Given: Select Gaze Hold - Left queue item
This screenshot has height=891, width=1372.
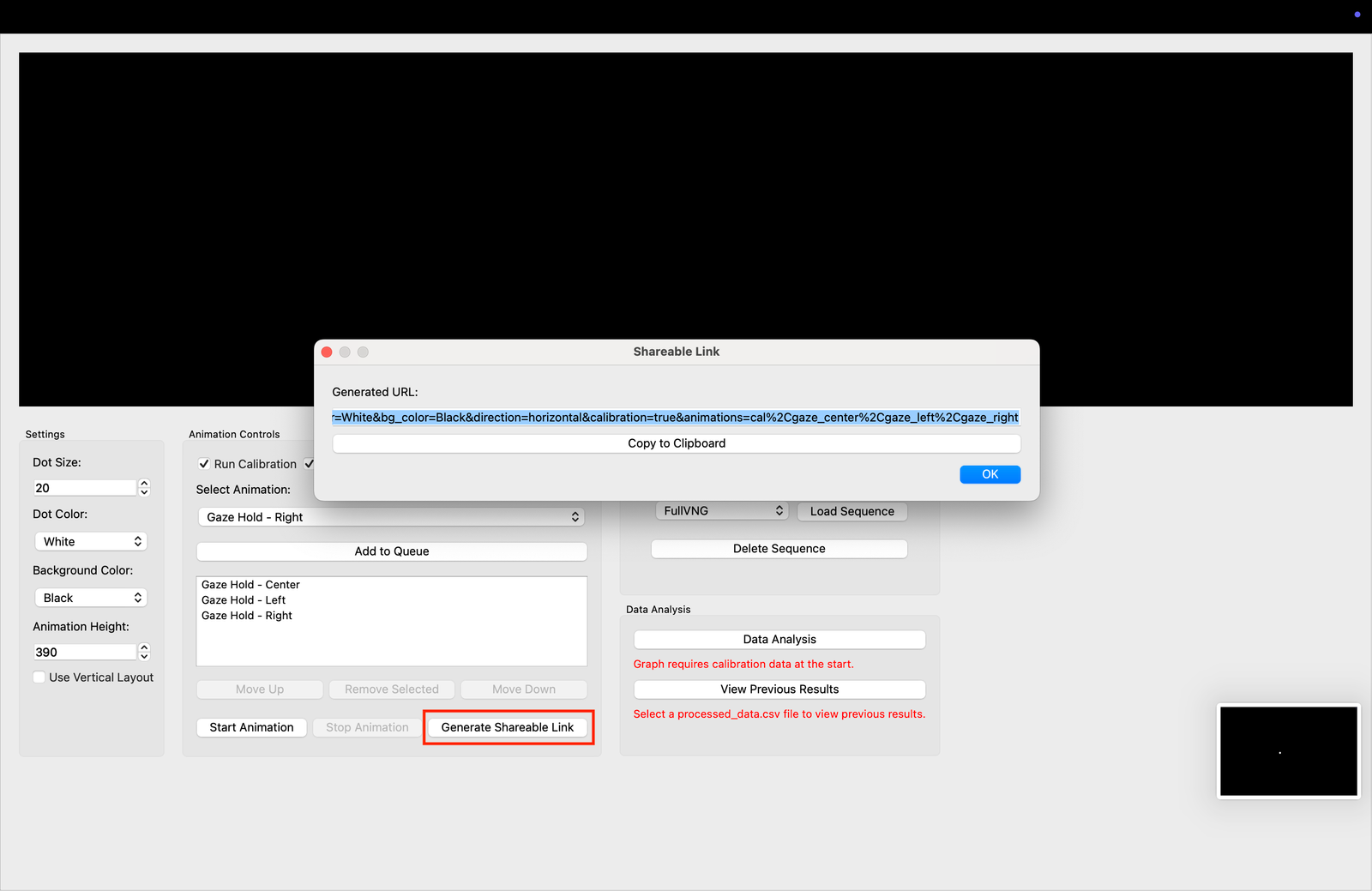Looking at the screenshot, I should point(244,600).
